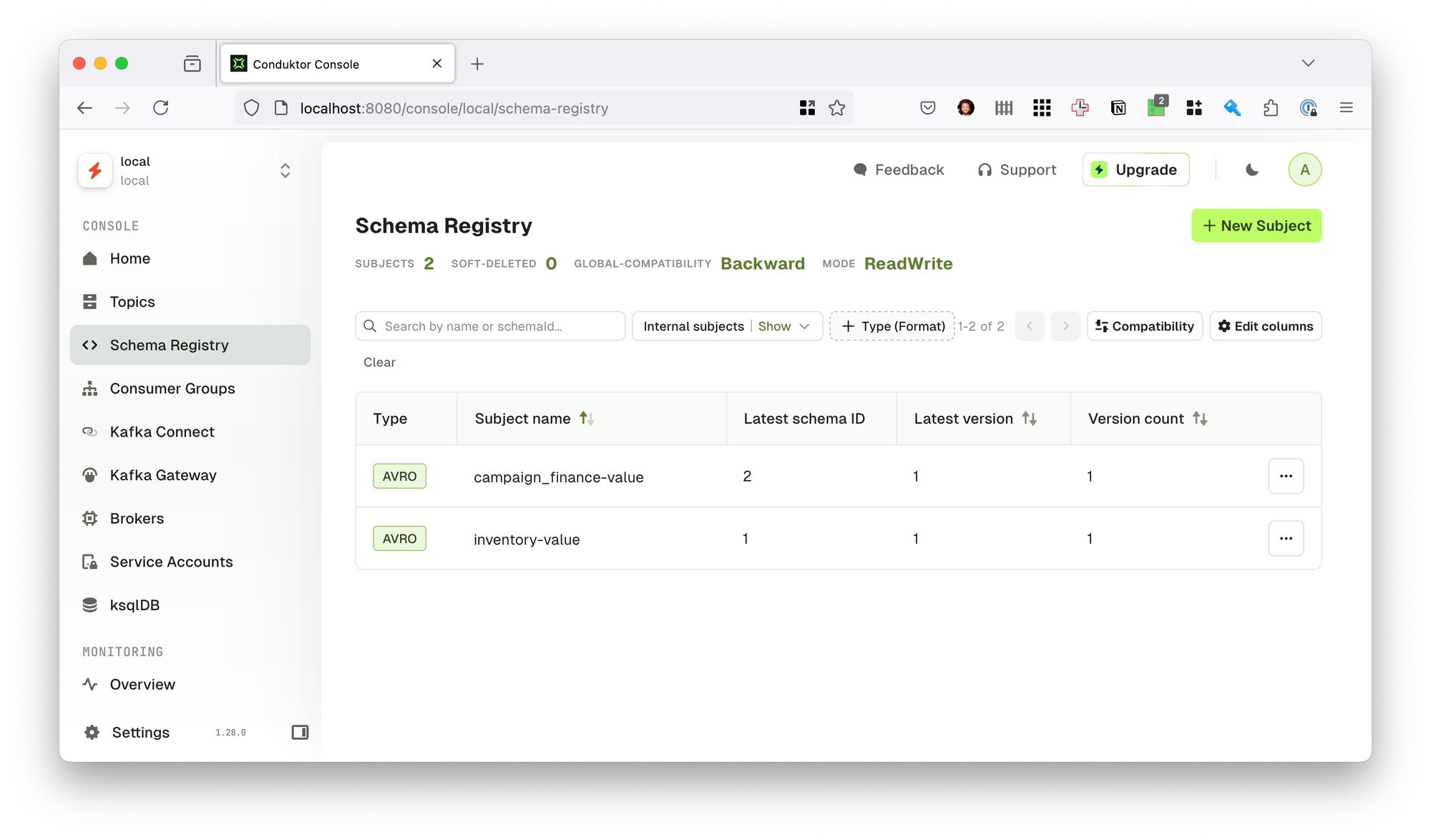Open the cluster switcher for local
Image resolution: width=1431 pixels, height=840 pixels.
[x=284, y=170]
